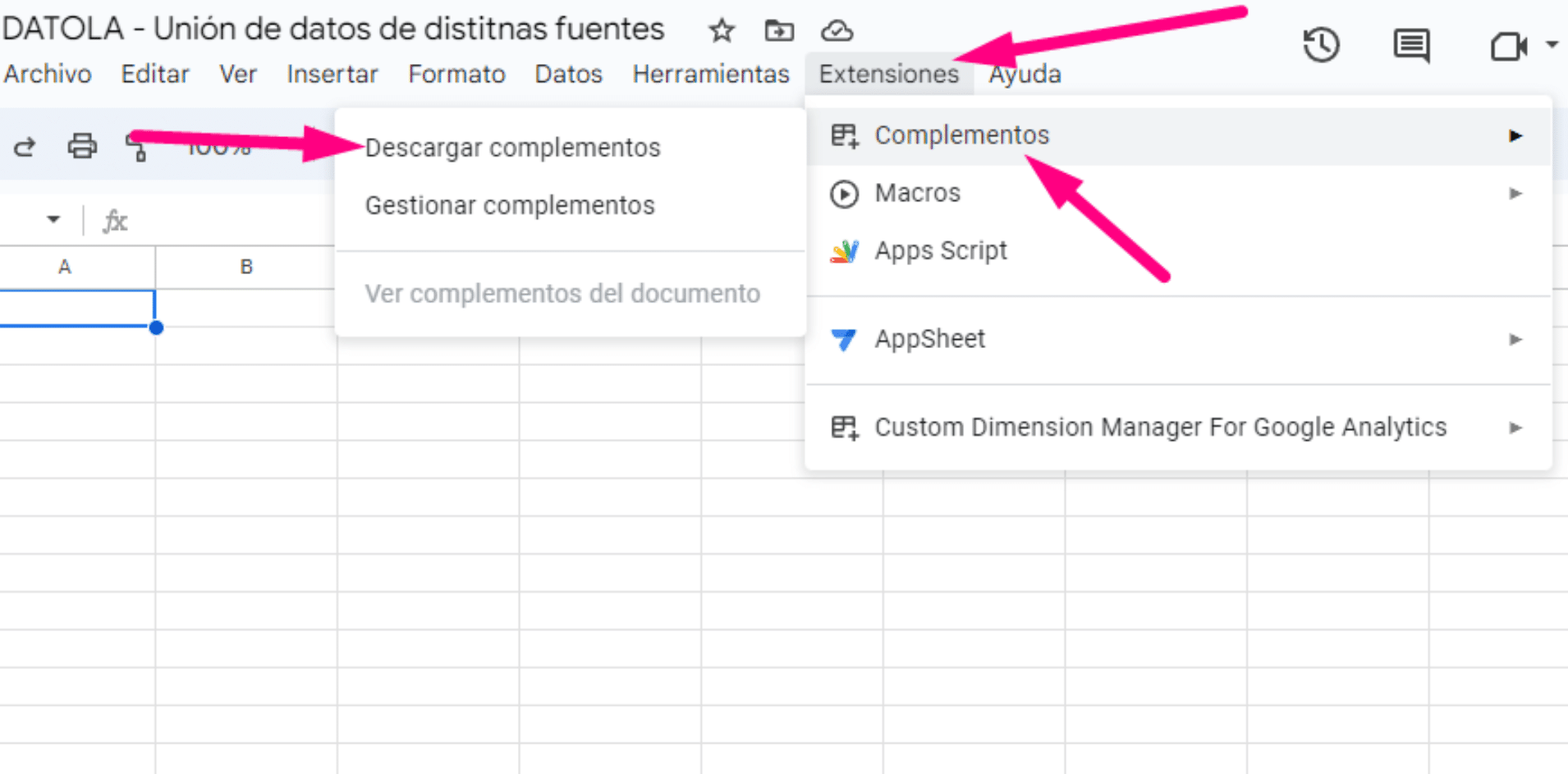Screen dimensions: 1568x774
Task: Expand the Complementos submenu arrow
Action: pos(1515,136)
